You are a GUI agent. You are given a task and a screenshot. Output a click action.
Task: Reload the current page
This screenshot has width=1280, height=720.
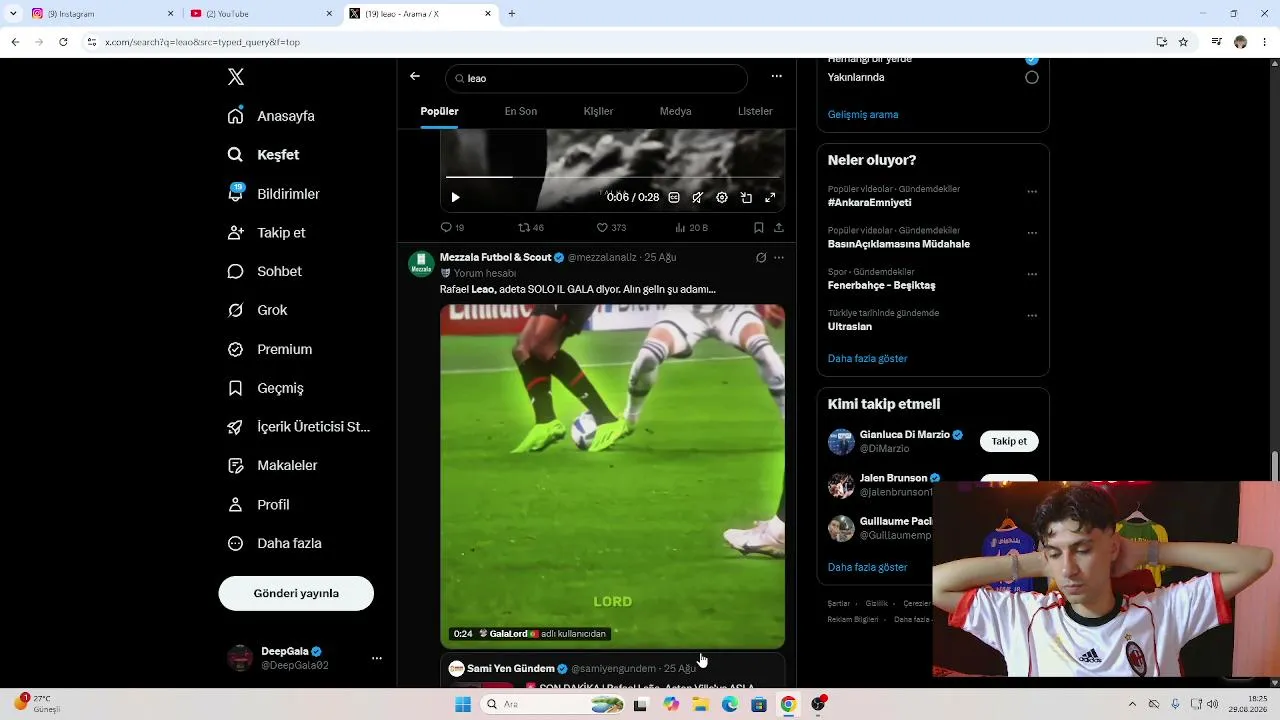(63, 42)
